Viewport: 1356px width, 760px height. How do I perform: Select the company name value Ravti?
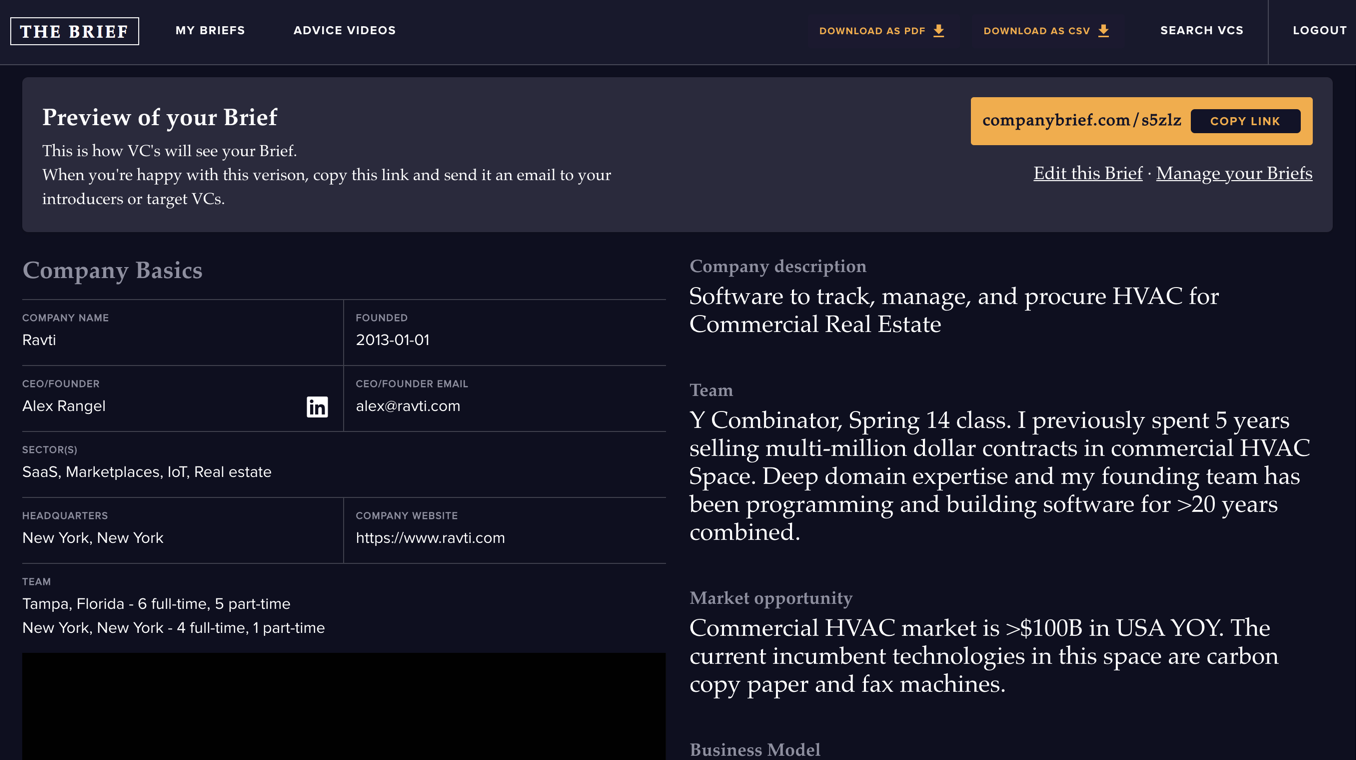click(x=39, y=340)
